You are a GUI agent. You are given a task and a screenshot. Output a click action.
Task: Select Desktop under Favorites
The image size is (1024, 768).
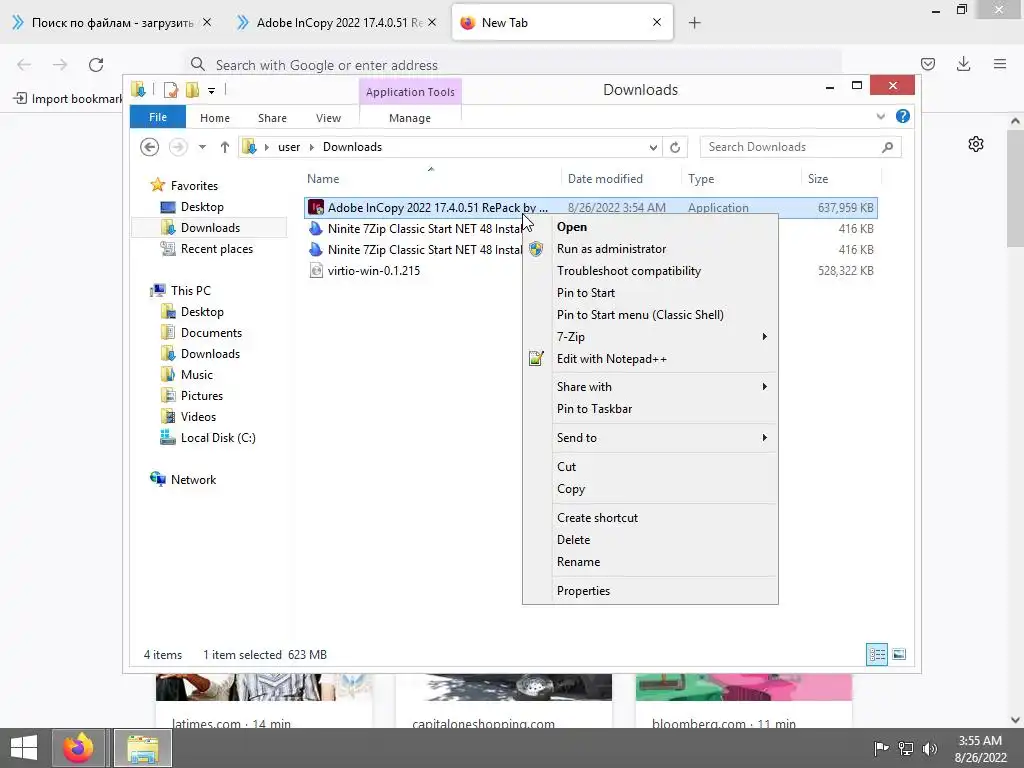point(202,207)
